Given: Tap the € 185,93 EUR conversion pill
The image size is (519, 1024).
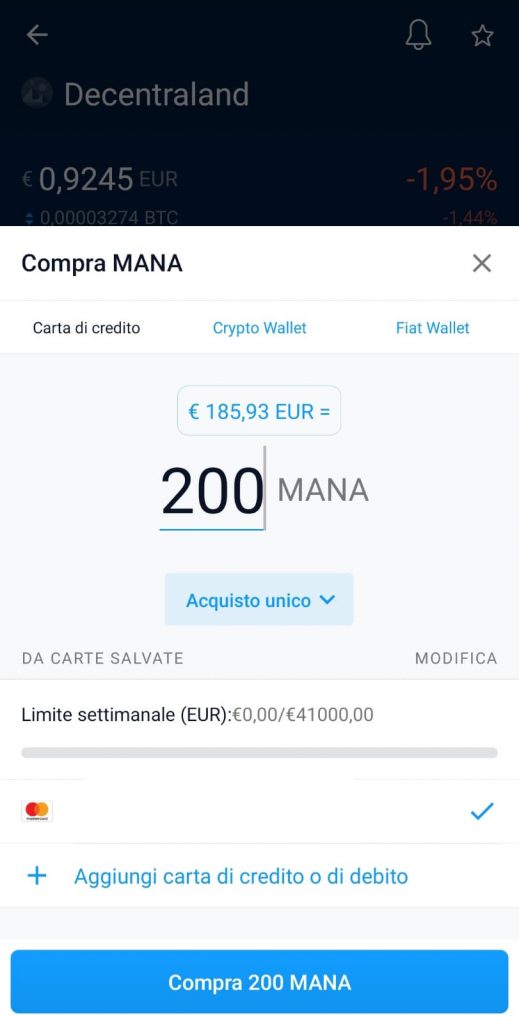Looking at the screenshot, I should point(259,411).
